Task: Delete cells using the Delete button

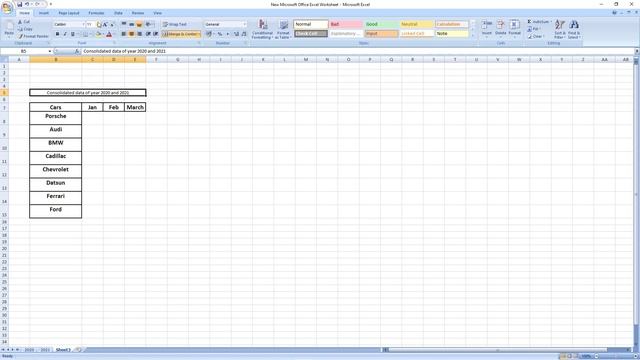Action: [500, 29]
